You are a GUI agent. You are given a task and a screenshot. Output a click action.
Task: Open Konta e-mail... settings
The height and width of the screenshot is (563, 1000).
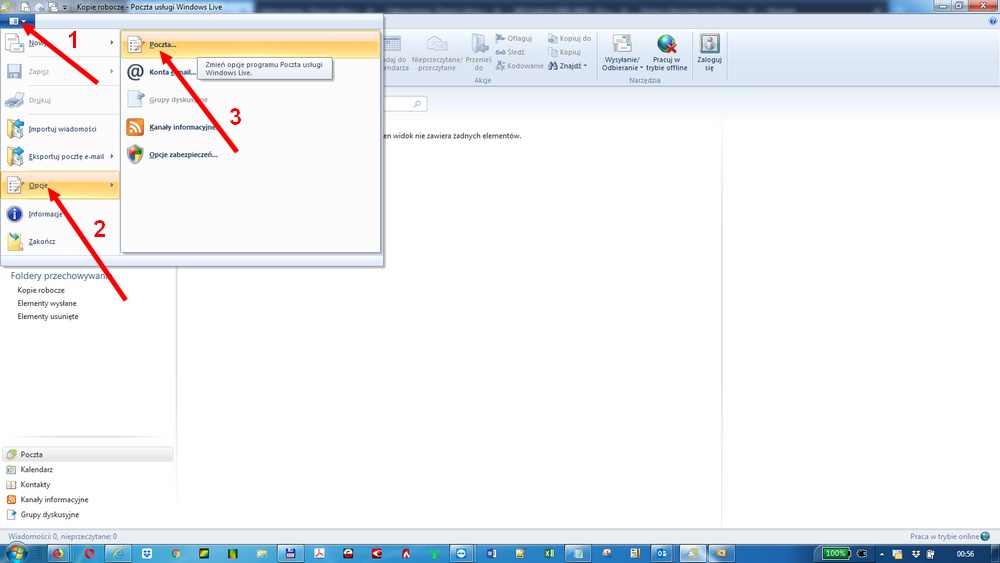tap(172, 72)
